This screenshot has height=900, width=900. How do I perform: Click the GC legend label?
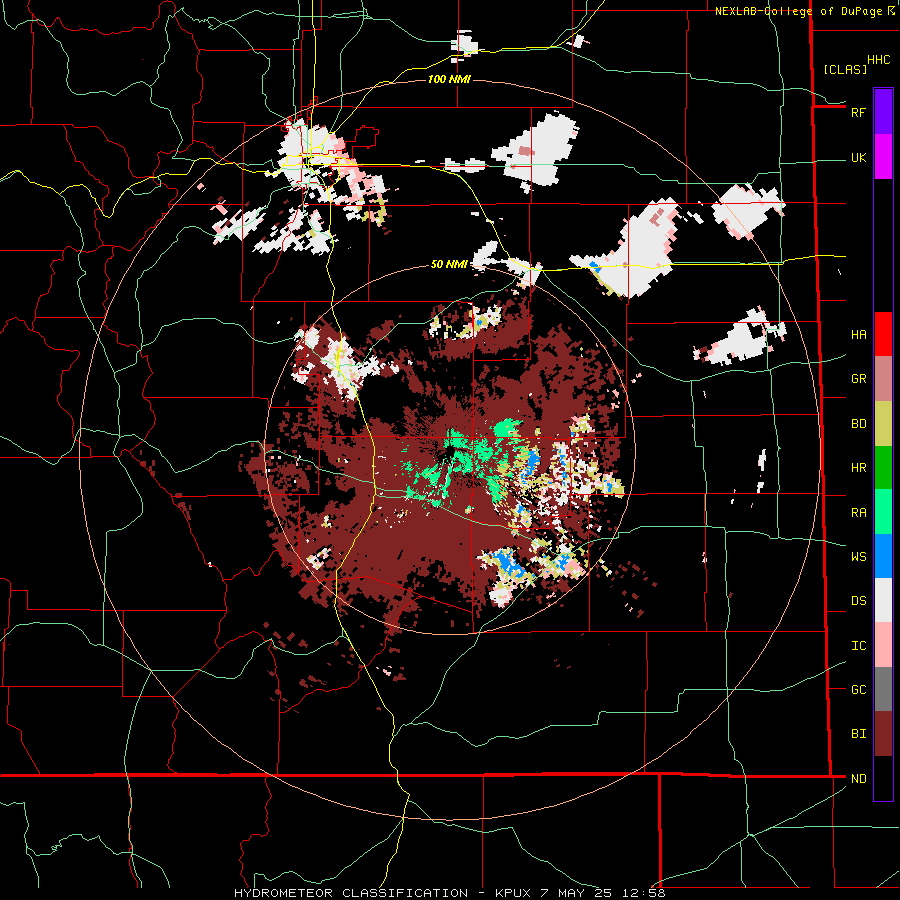click(858, 690)
